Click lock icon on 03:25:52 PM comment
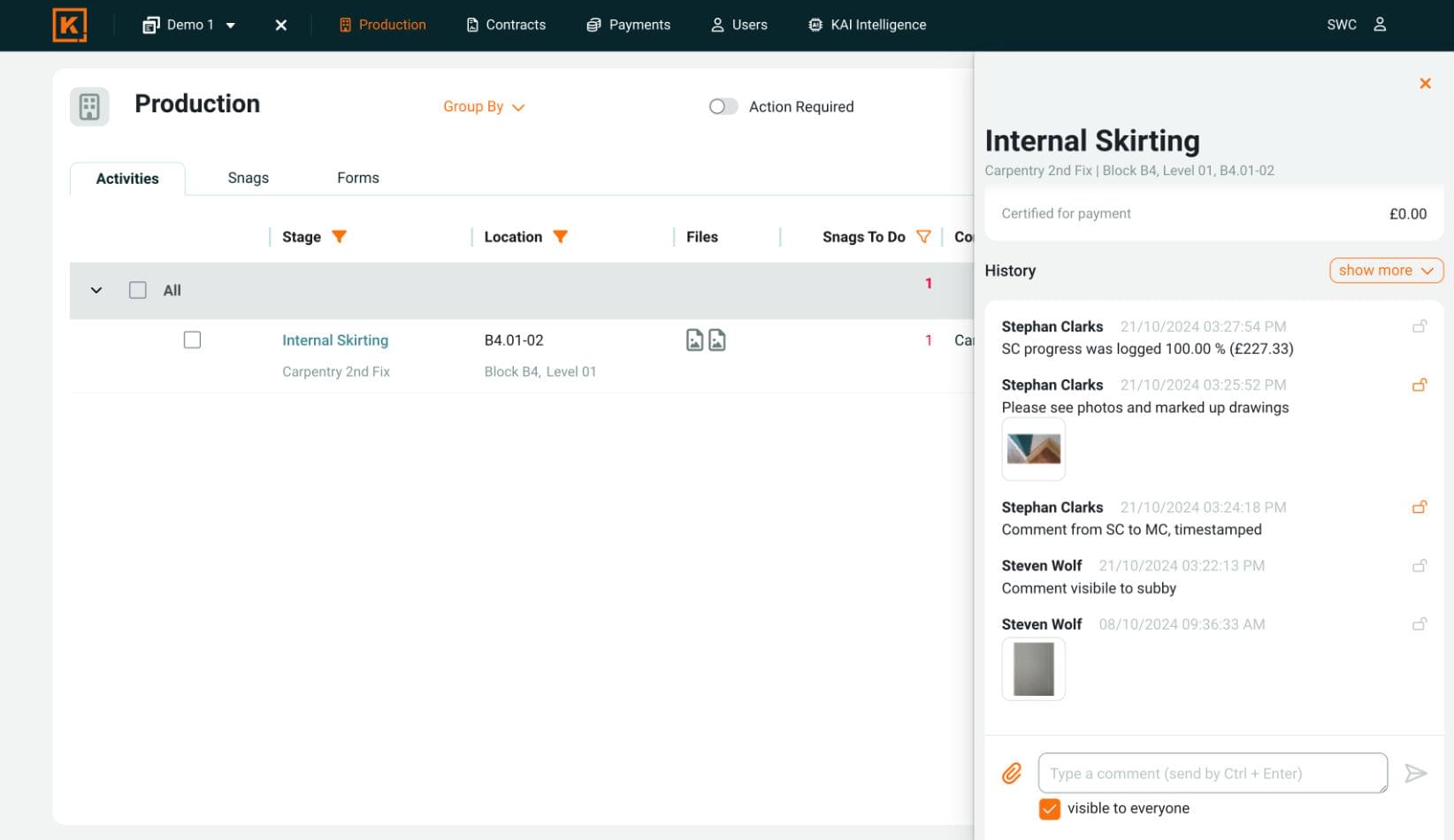Viewport: 1454px width, 840px height. (x=1420, y=386)
